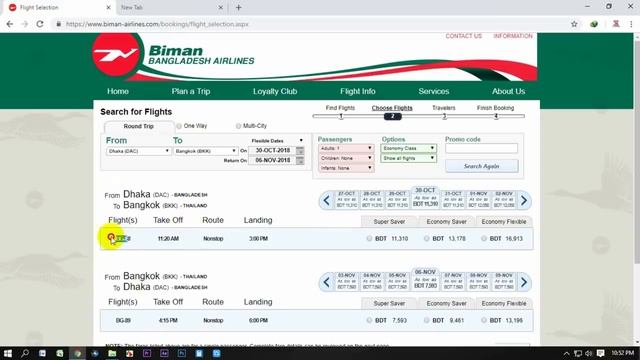Select the Round Trip tab
Image resolution: width=640 pixels, height=360 pixels.
click(x=139, y=126)
